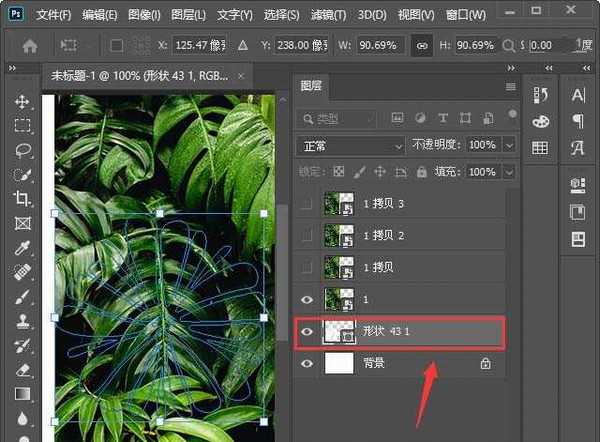Select the Rectangular Marquee tool
Screen dimensions: 600x442
(22, 126)
